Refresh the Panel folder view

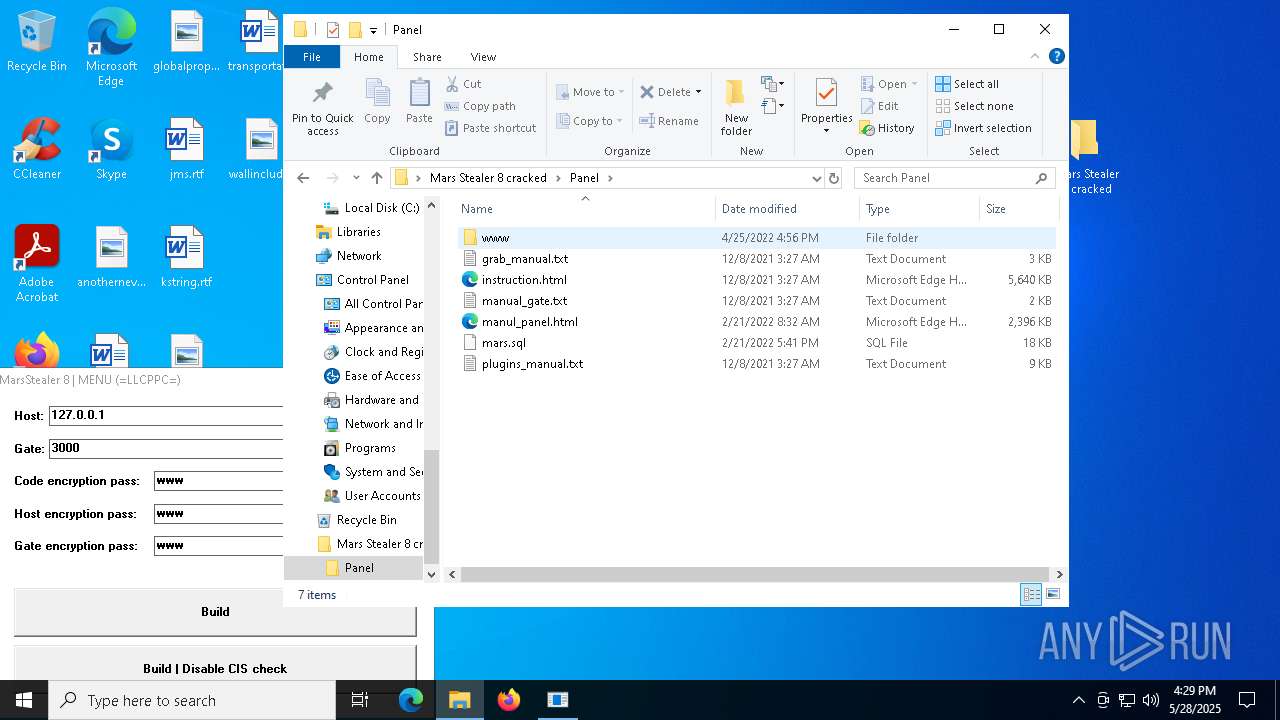tap(834, 178)
